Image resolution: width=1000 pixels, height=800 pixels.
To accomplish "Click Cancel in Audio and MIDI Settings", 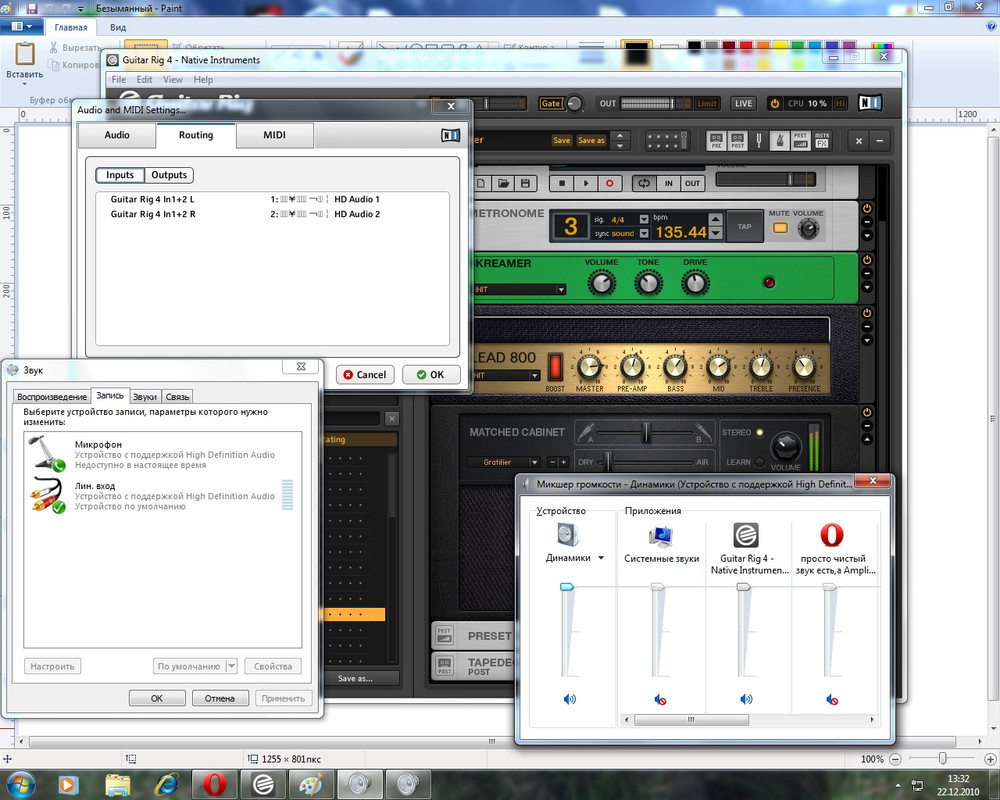I will pyautogui.click(x=365, y=374).
